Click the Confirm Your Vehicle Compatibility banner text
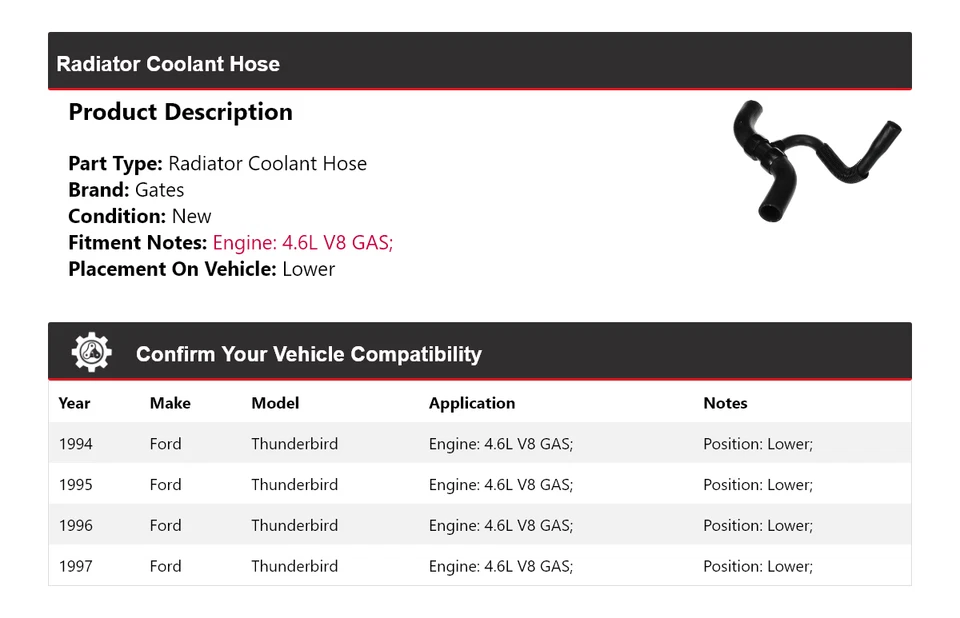Viewport: 960px width, 618px height. (x=308, y=354)
